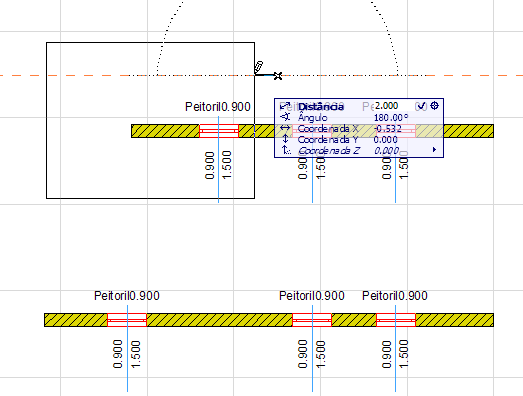Click the Coordenada Y label
This screenshot has height=396, width=523.
[x=328, y=139]
